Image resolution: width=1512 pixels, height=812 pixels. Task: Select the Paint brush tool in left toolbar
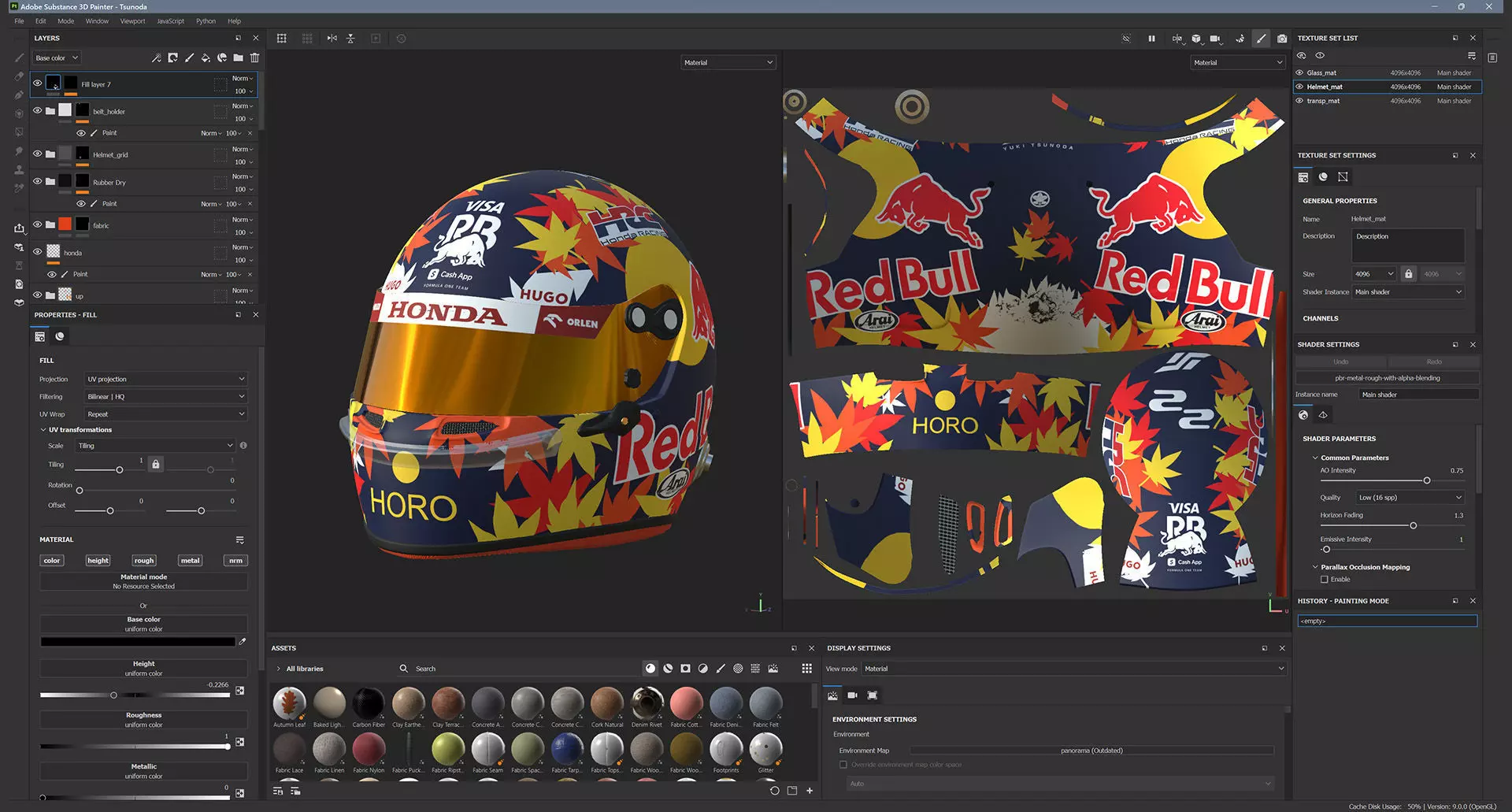[x=19, y=57]
